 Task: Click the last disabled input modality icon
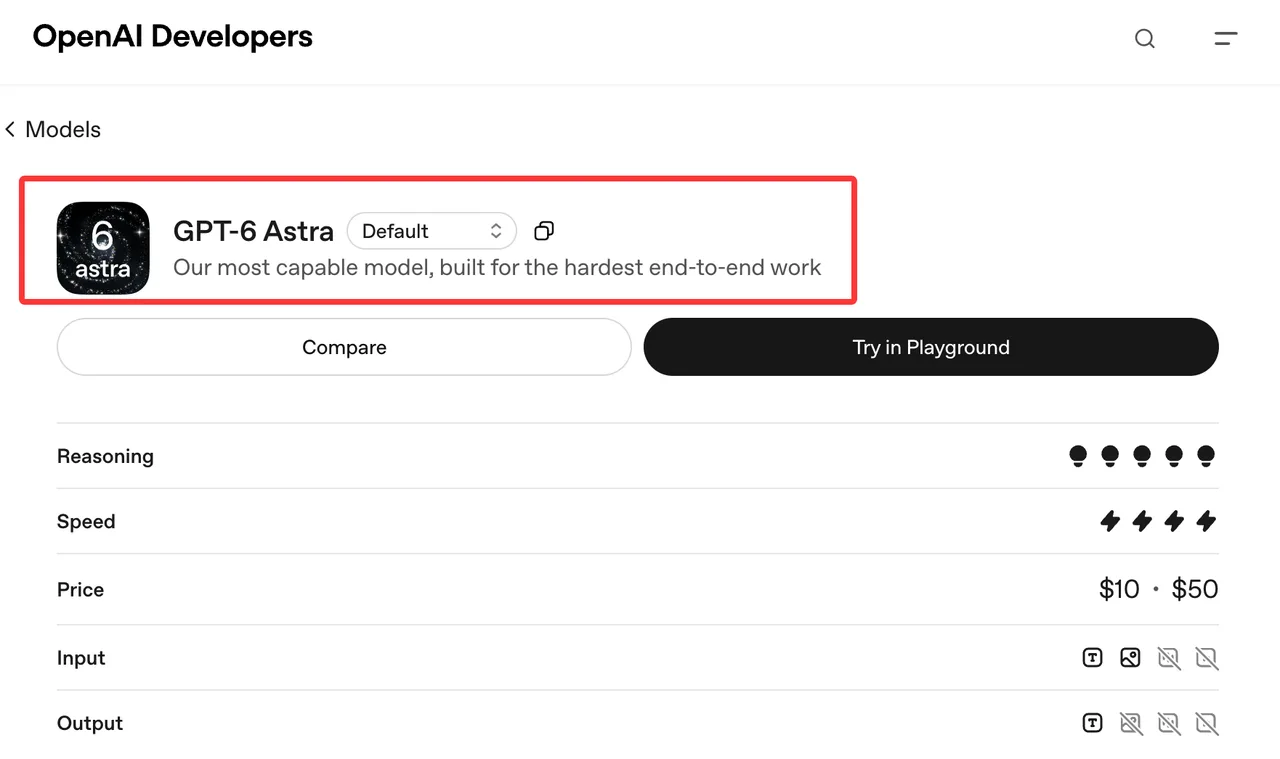click(1207, 658)
